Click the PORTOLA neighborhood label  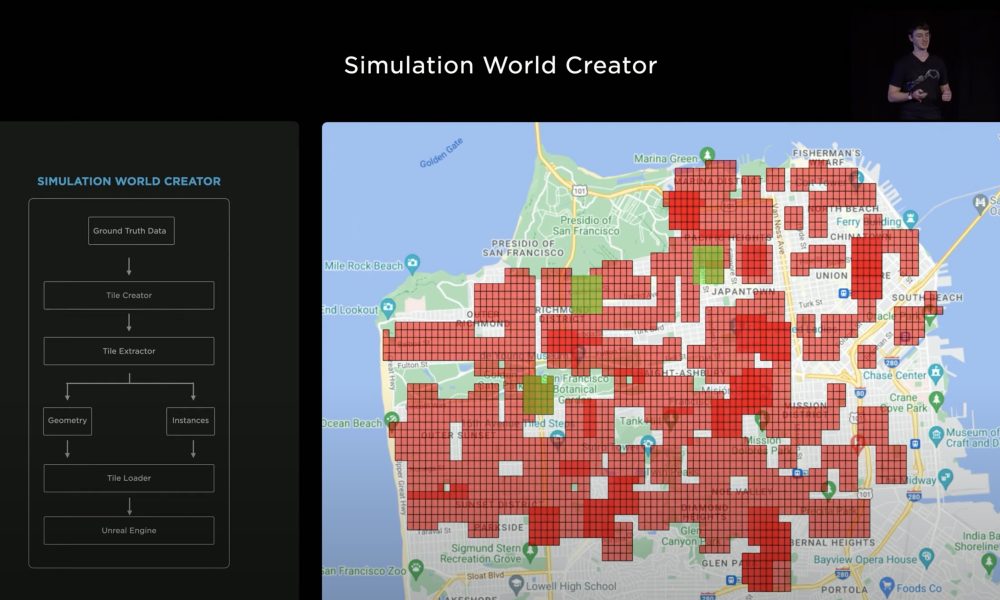(844, 590)
